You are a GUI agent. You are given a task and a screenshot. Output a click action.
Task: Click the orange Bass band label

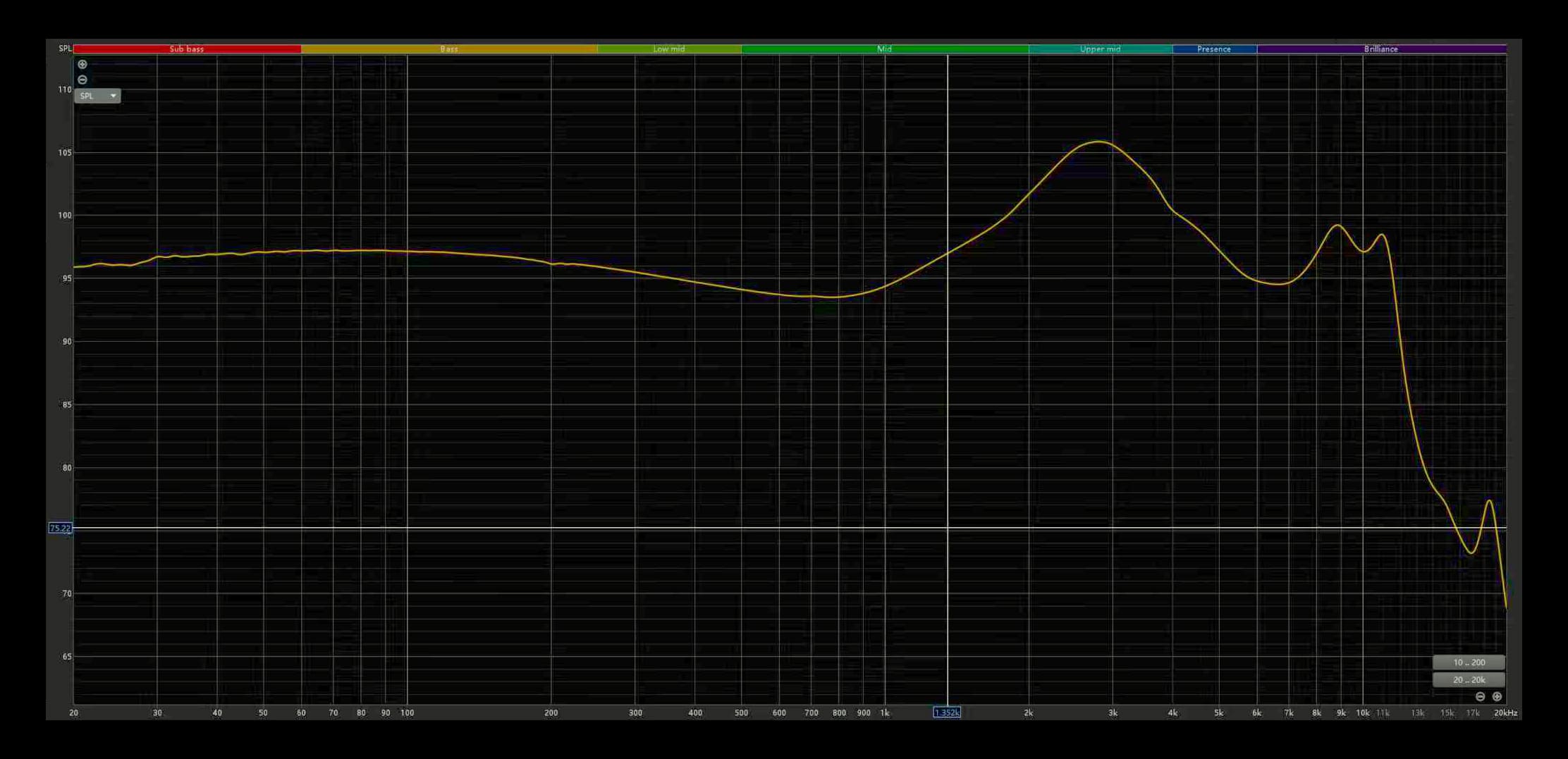[449, 49]
